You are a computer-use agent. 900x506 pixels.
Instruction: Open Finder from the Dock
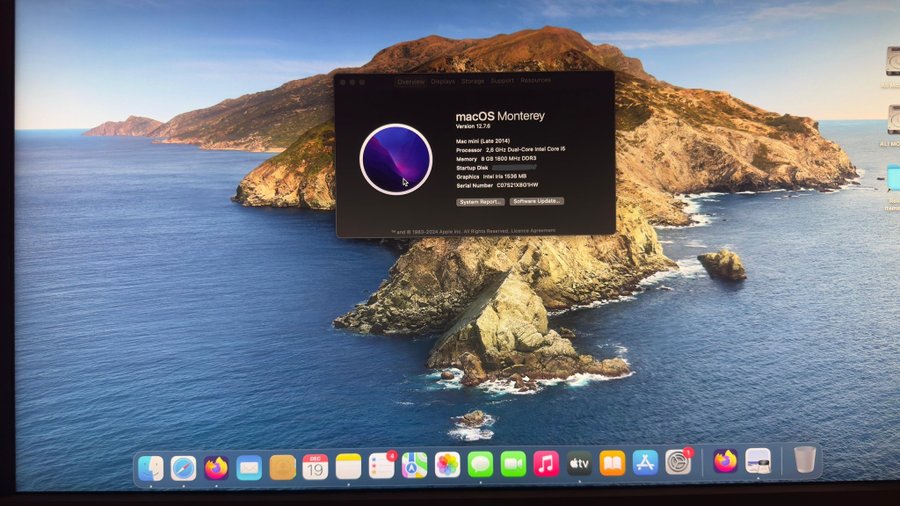150,467
